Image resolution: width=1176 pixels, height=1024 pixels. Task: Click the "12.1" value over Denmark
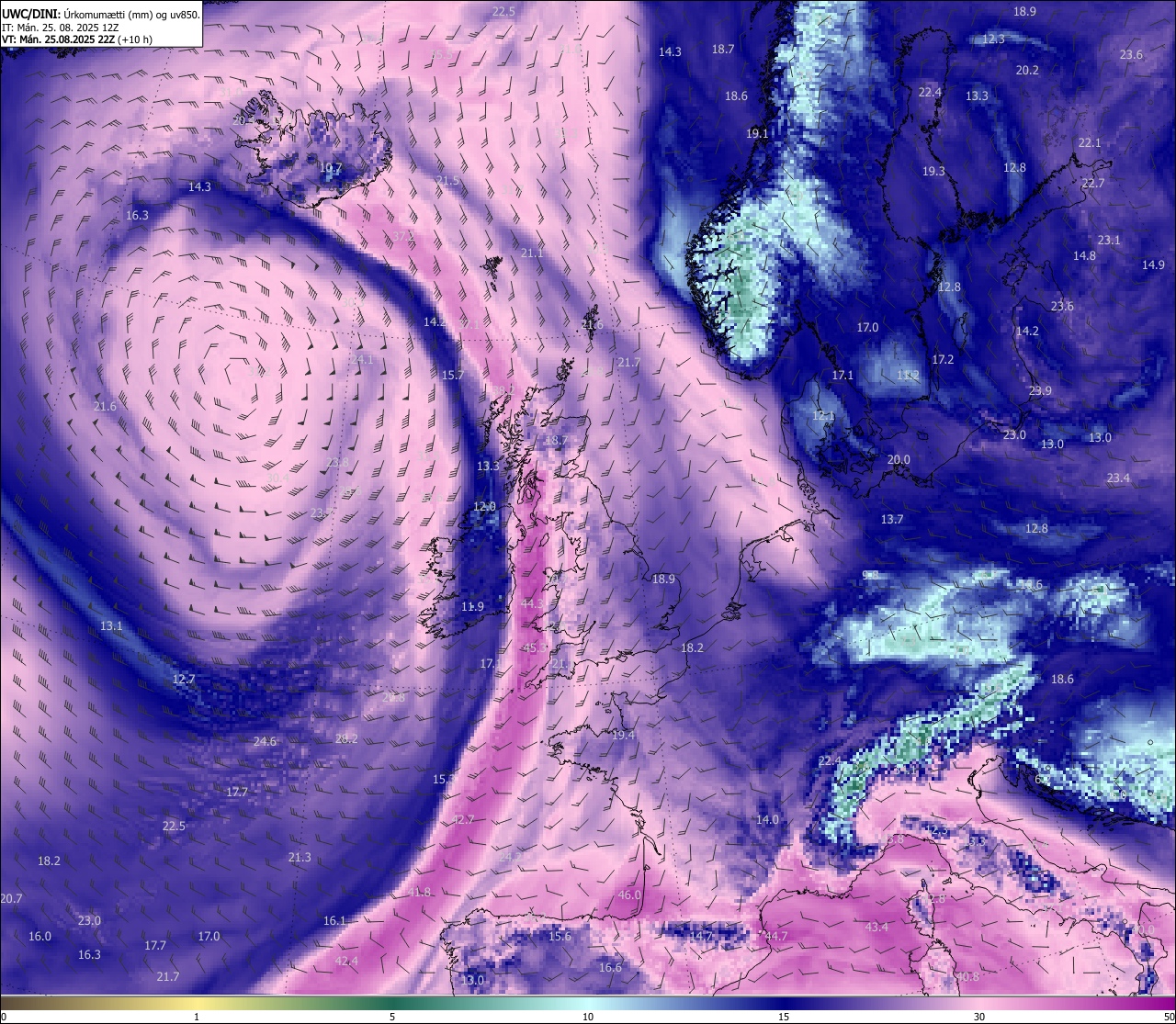coord(824,415)
